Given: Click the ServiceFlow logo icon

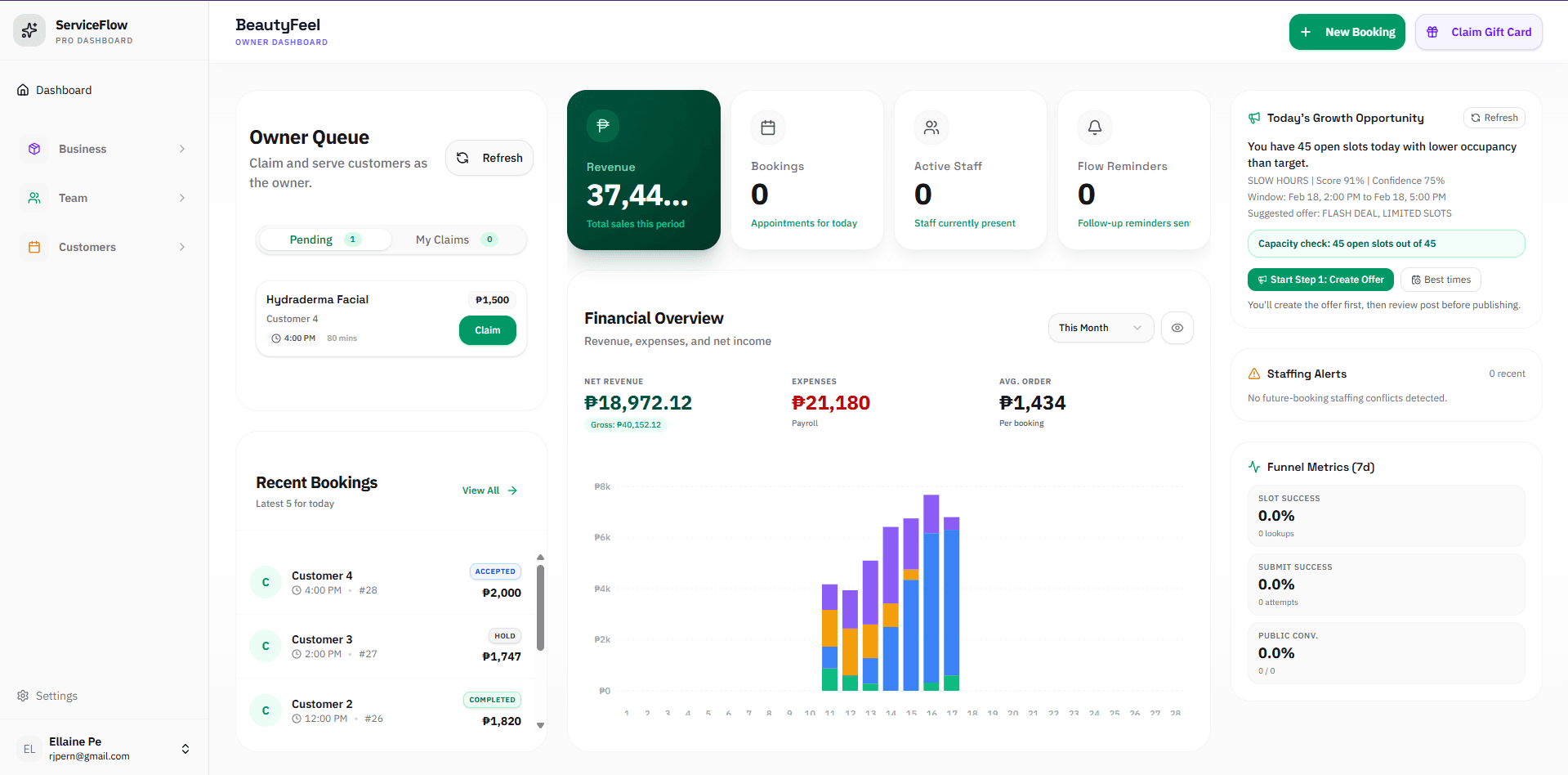Looking at the screenshot, I should pyautogui.click(x=29, y=30).
